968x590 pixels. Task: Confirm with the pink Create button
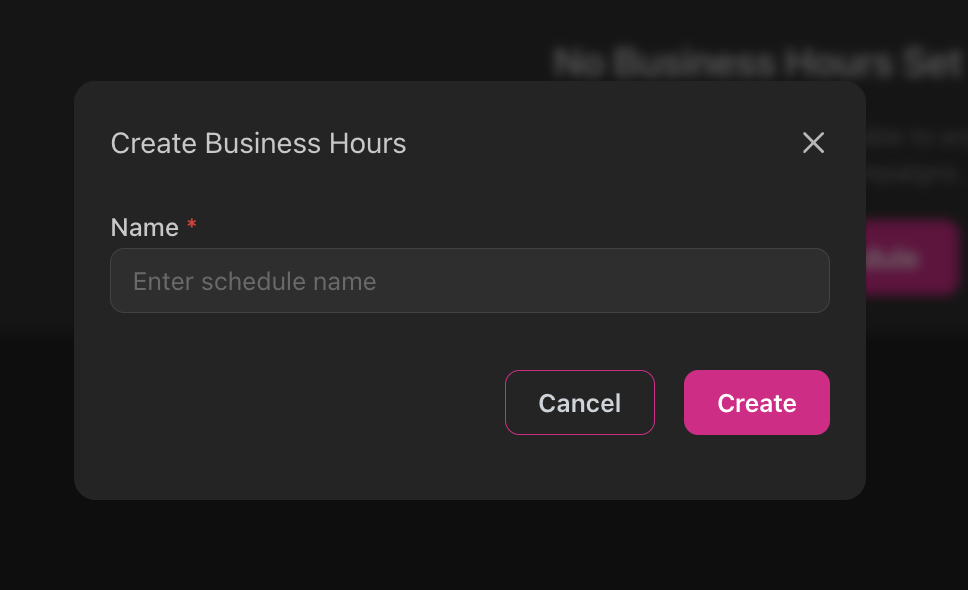click(757, 402)
